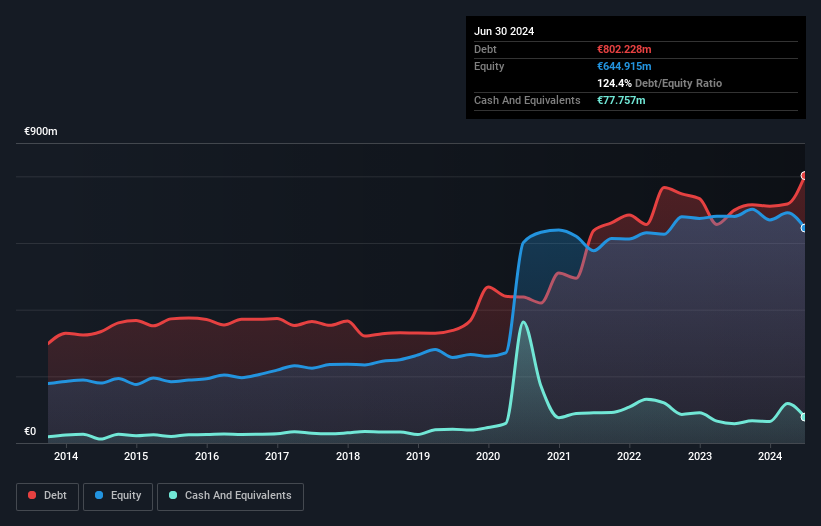Click the €644.915m equity value
Screen dimensions: 821x526
(624, 66)
